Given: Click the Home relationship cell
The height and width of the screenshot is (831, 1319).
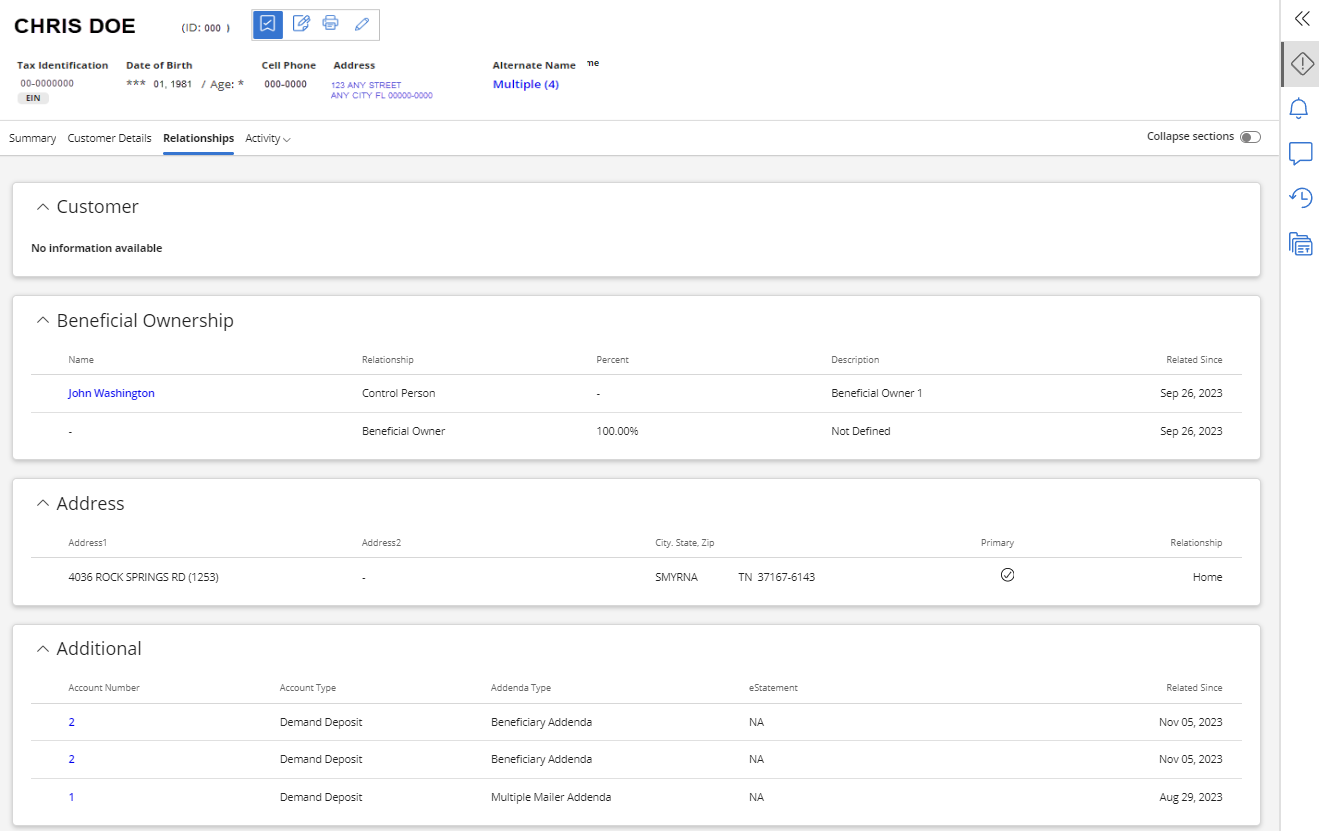Looking at the screenshot, I should pos(1207,577).
